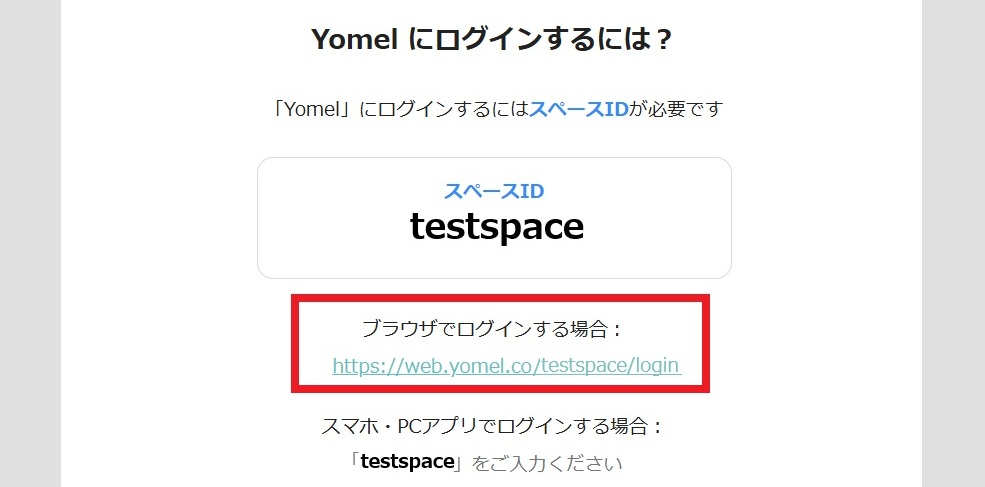Viewport: 985px width, 487px height.
Task: Open the https://web.yomel.co/testspace/login link
Action: 506,365
